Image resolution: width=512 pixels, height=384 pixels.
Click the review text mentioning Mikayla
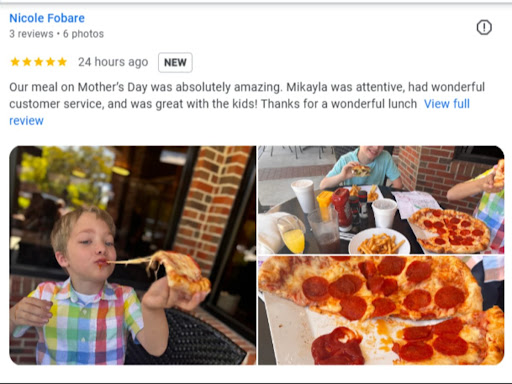247,95
